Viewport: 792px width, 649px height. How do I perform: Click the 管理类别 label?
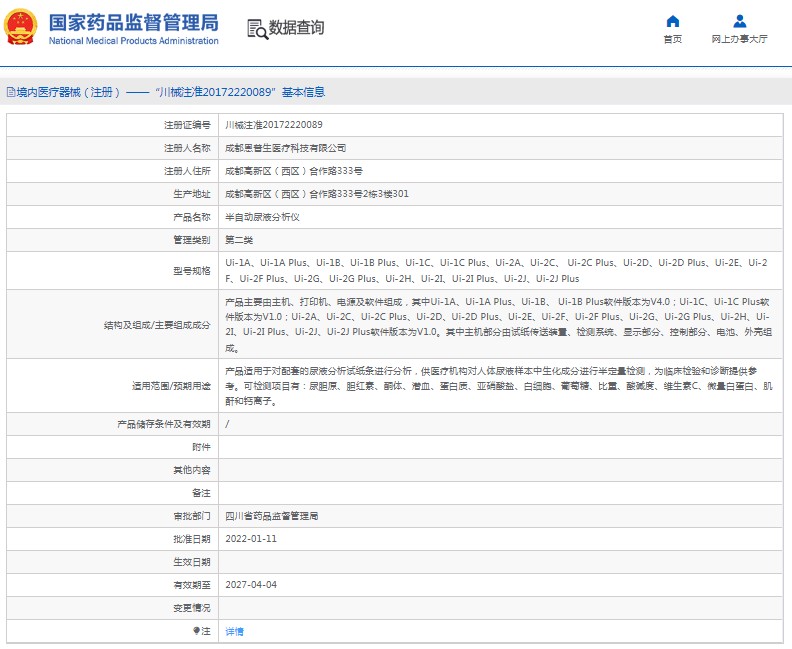[x=192, y=240]
